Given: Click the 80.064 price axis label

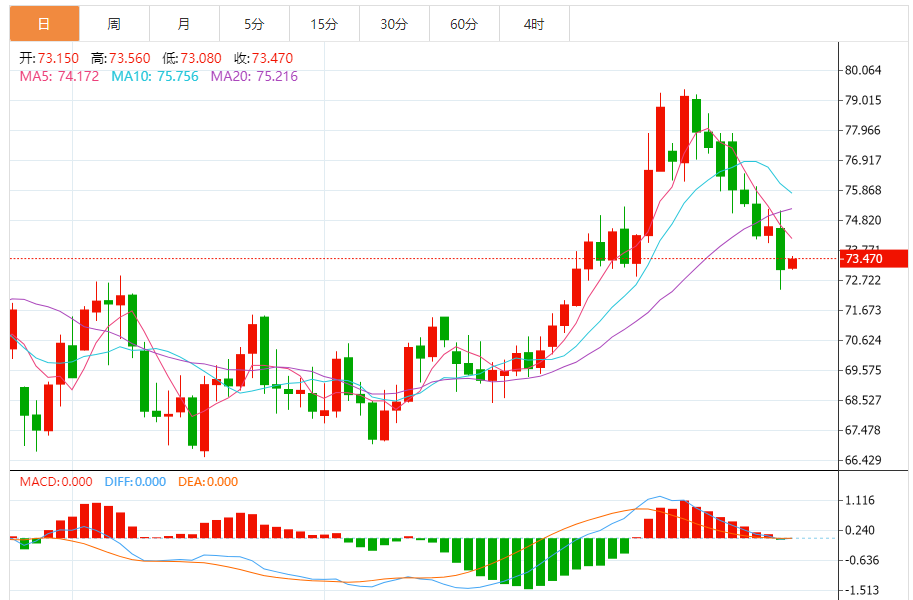Looking at the screenshot, I should click(x=863, y=70).
